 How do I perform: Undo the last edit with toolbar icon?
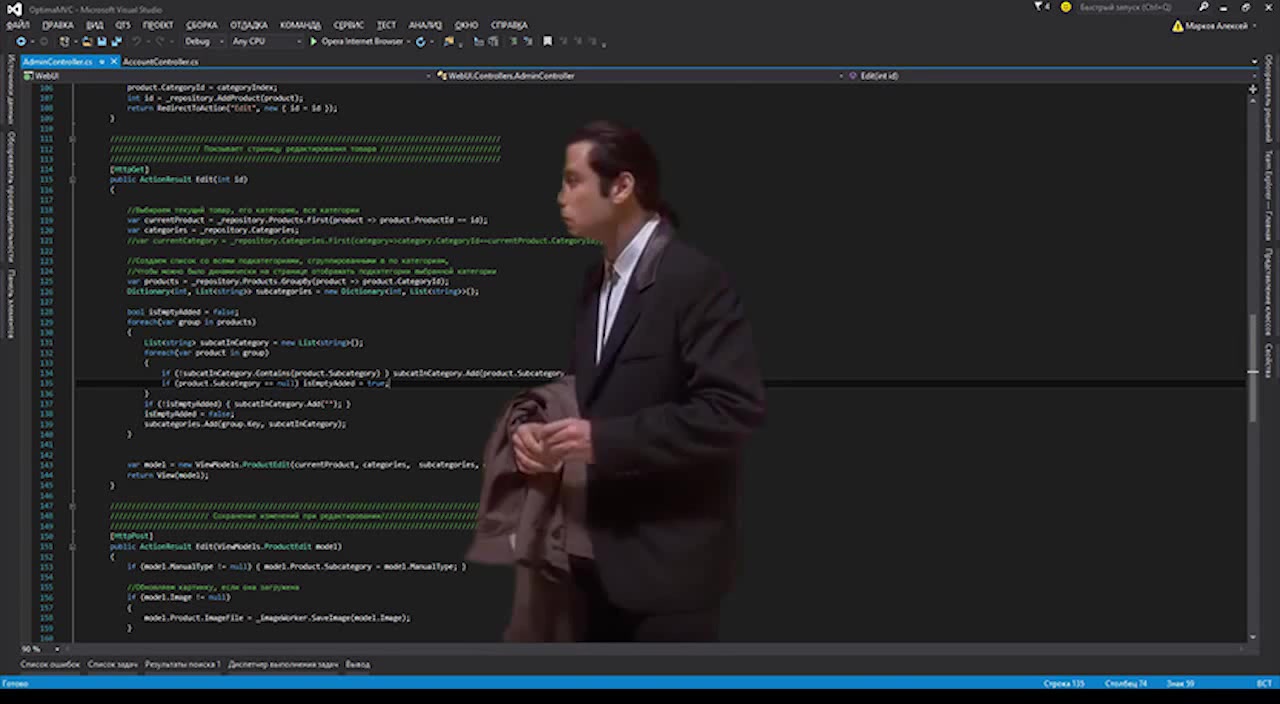tap(136, 41)
